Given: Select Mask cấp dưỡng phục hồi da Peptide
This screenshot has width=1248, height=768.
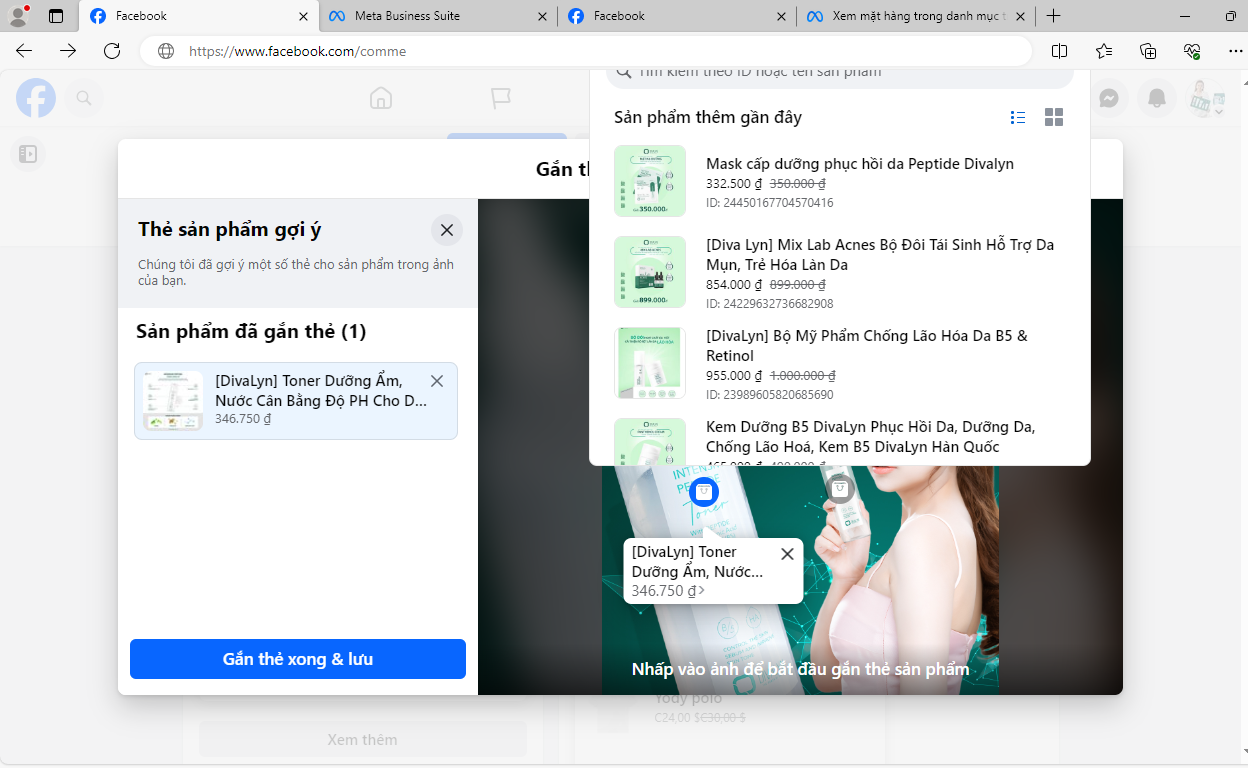Looking at the screenshot, I should (x=859, y=164).
